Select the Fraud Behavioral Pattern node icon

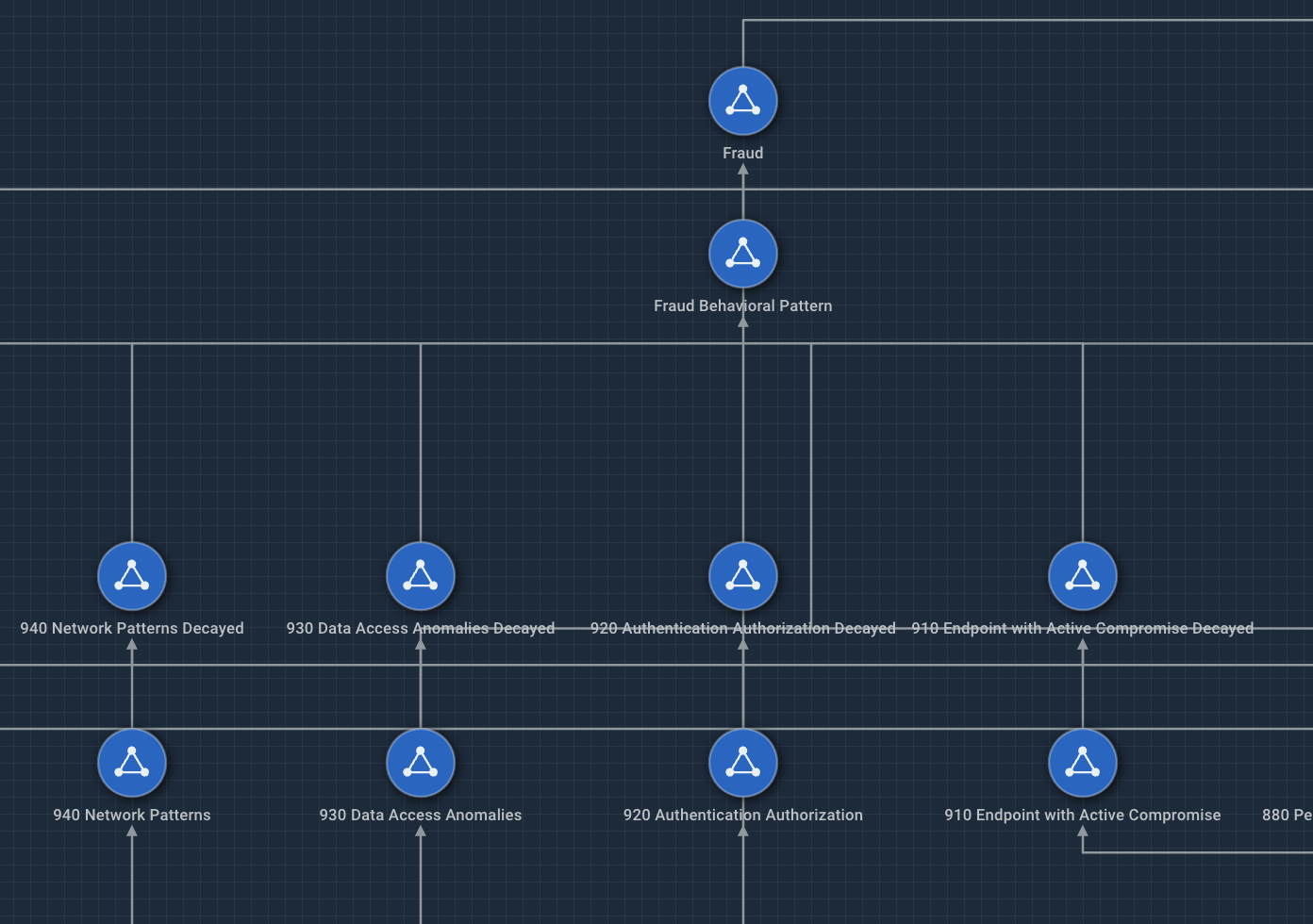pyautogui.click(x=743, y=254)
